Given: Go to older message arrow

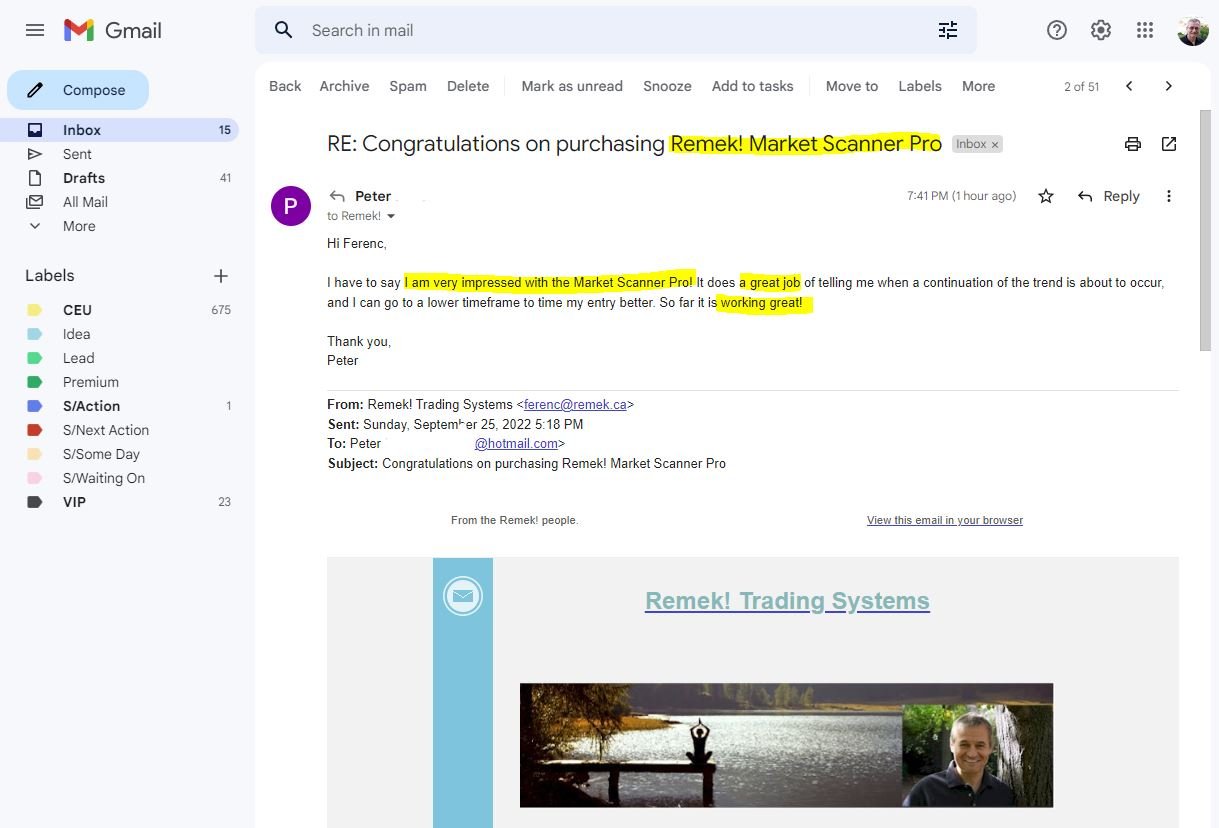Looking at the screenshot, I should 1168,86.
